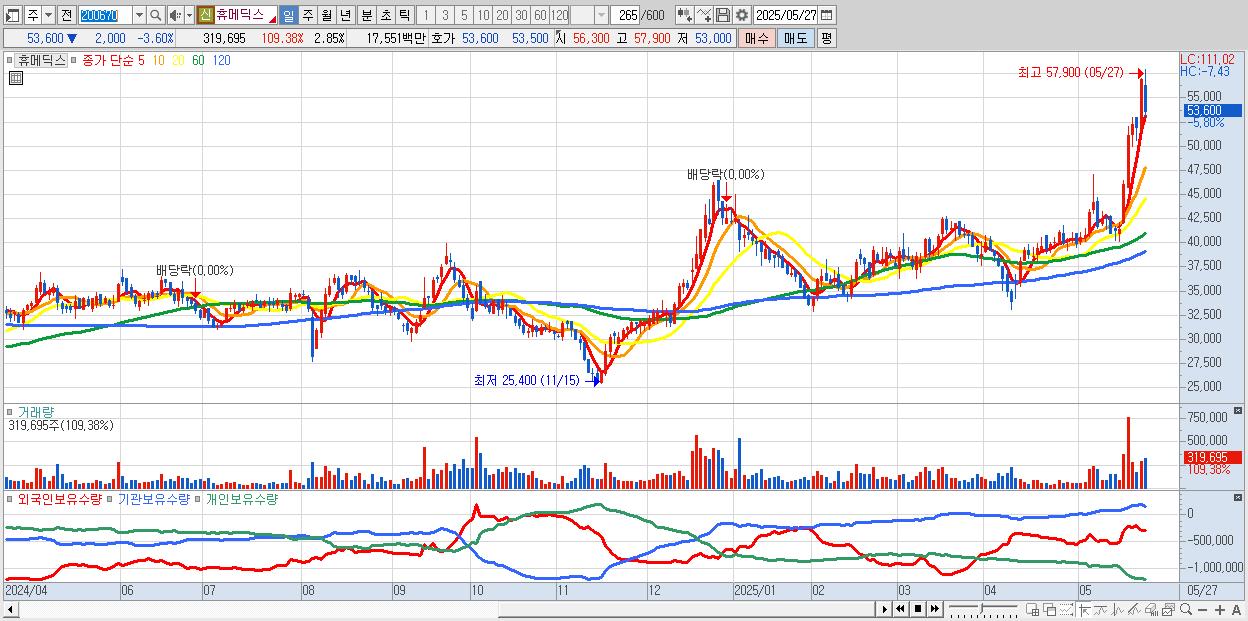Click the bar count field showing 265
The width and height of the screenshot is (1248, 621).
coord(627,15)
